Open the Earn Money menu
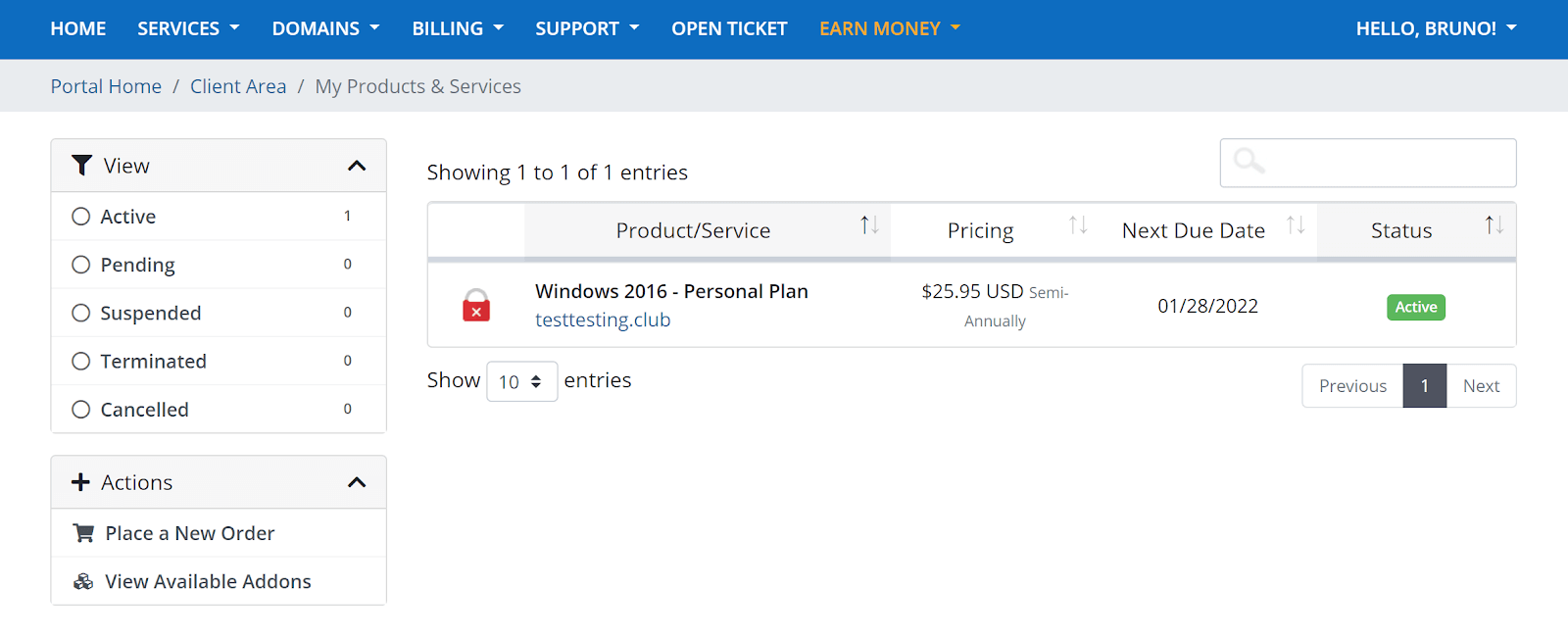The image size is (1568, 640). coord(889,28)
